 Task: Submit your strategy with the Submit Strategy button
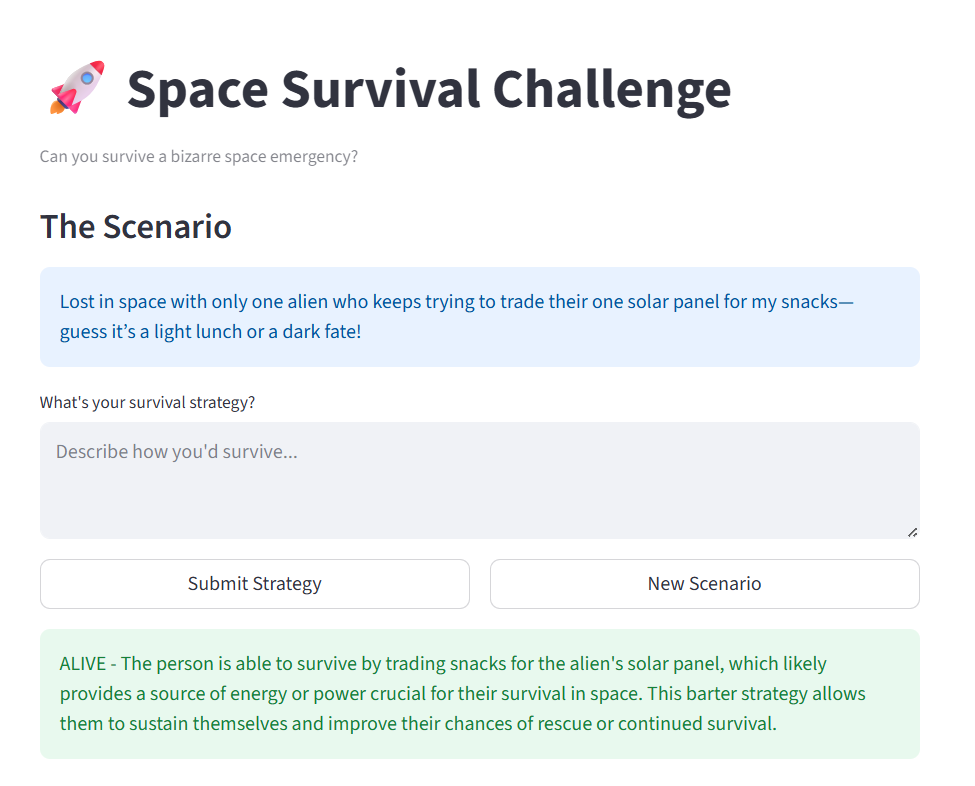pyautogui.click(x=255, y=584)
